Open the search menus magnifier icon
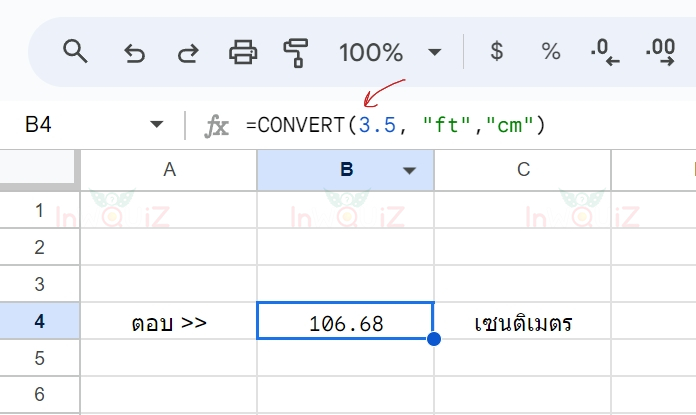Screen dimensions: 696x415 point(75,51)
